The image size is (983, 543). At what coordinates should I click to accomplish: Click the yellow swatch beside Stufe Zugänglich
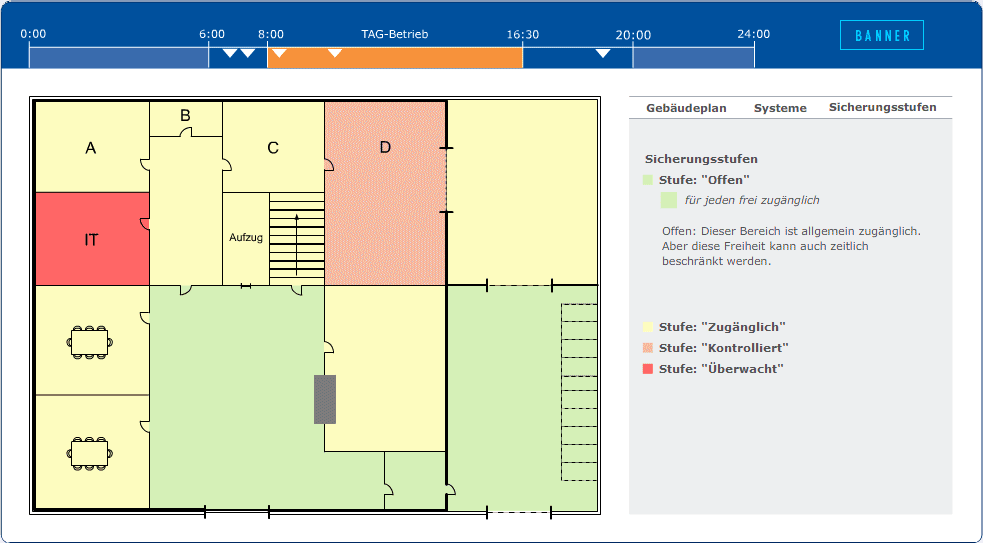[x=648, y=327]
